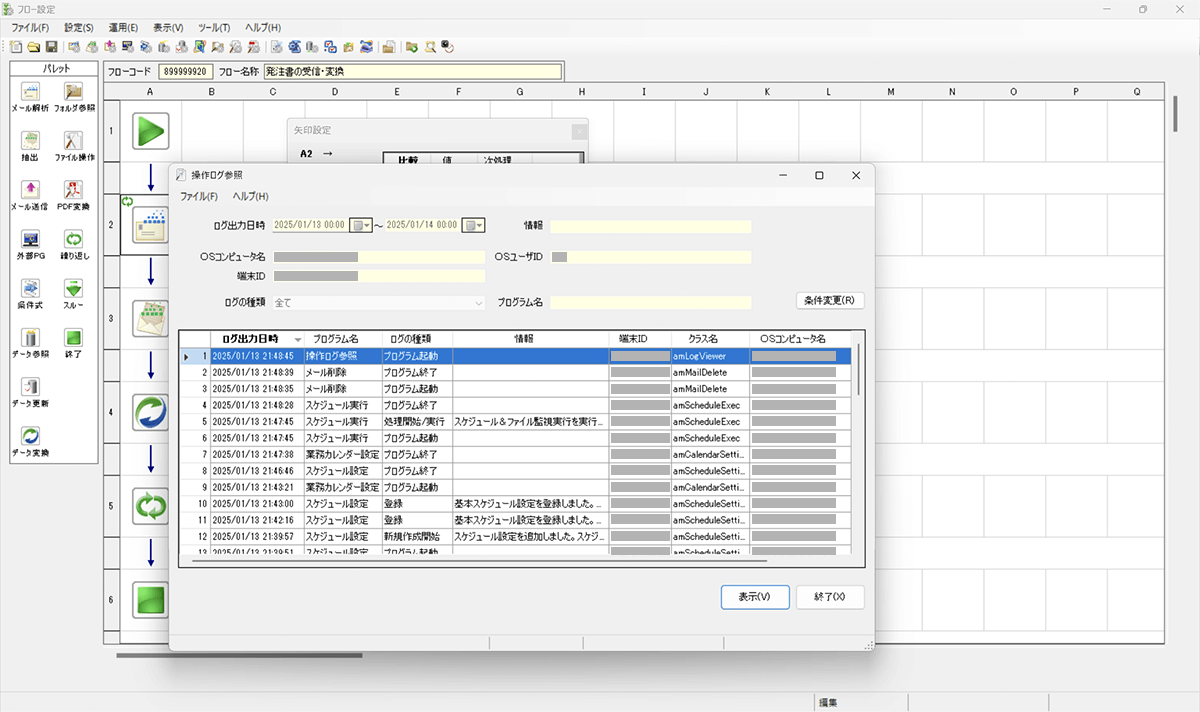Click the 繰り返し loop palette icon

[74, 240]
